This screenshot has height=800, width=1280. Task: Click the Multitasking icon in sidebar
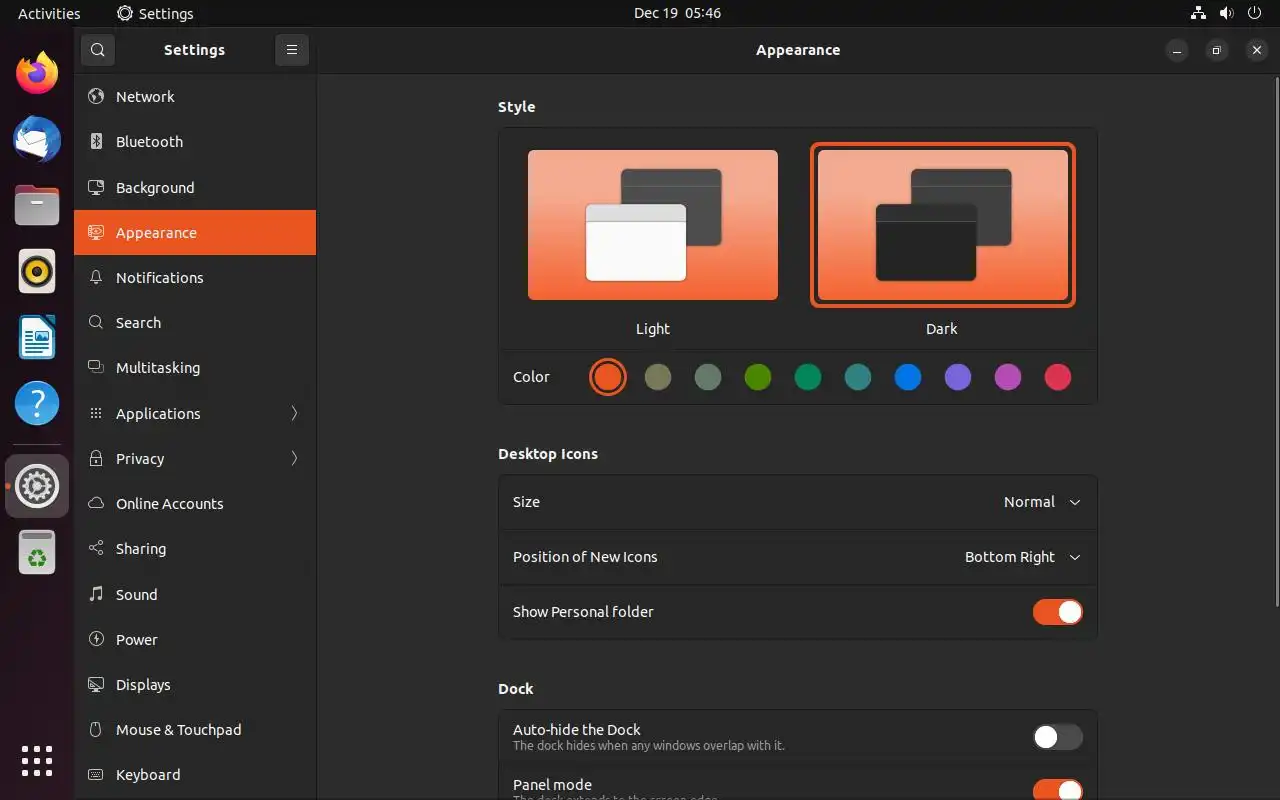(x=96, y=367)
